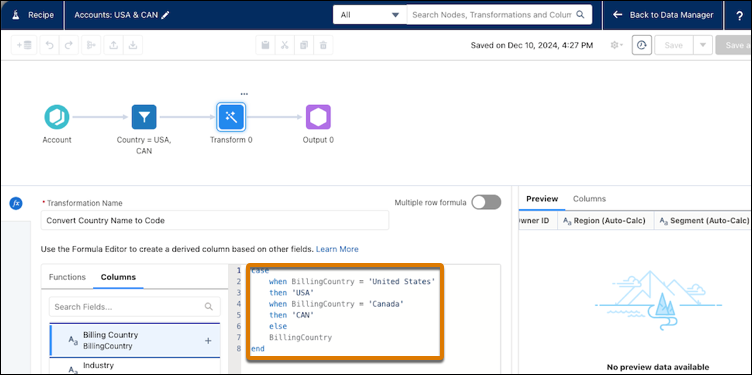Click the upload recipe icon
The width and height of the screenshot is (752, 375).
coord(114,45)
